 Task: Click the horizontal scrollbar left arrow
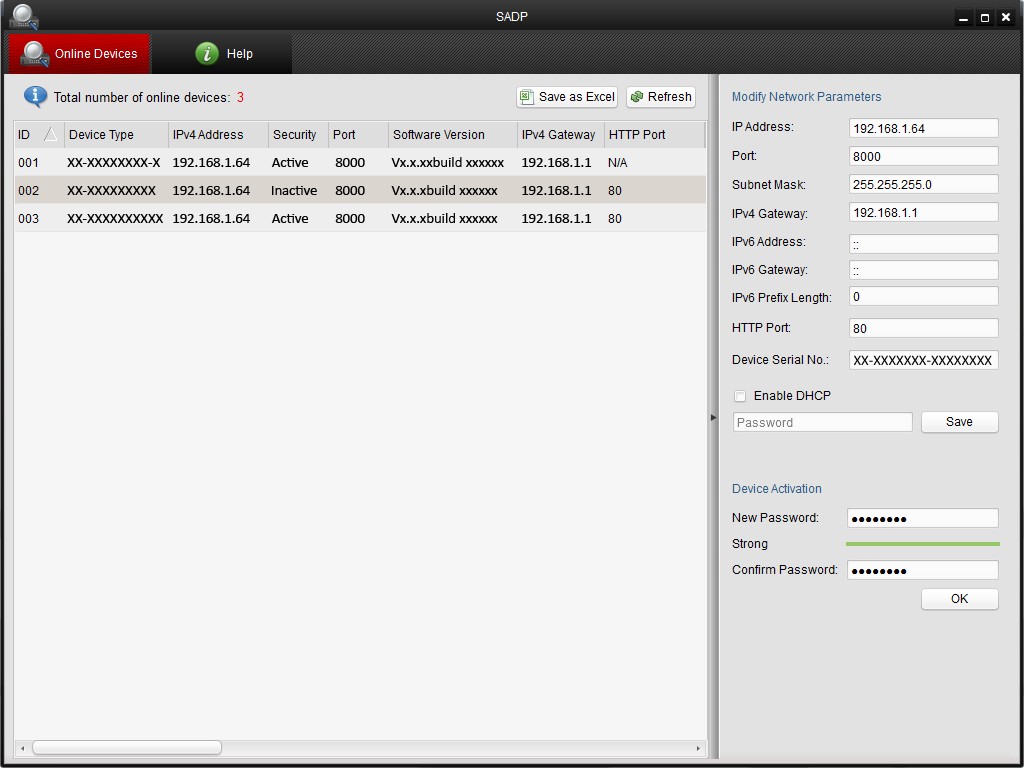23,748
